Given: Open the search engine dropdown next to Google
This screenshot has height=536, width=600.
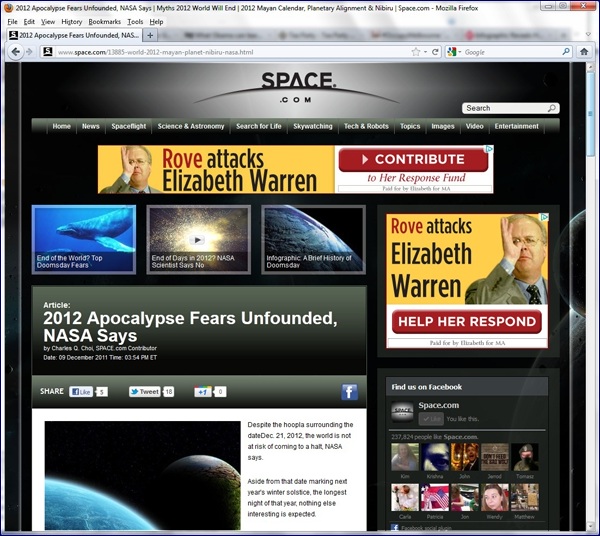Looking at the screenshot, I should click(460, 52).
